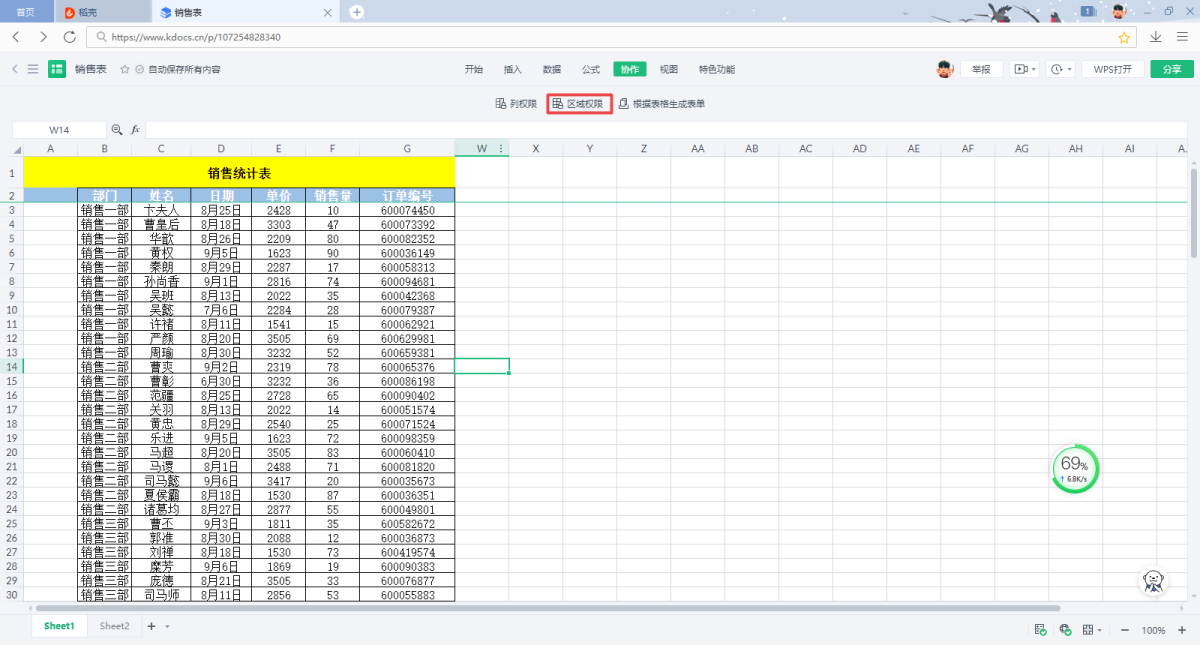Click the cell name box showing W14
The image size is (1200, 645).
point(59,130)
